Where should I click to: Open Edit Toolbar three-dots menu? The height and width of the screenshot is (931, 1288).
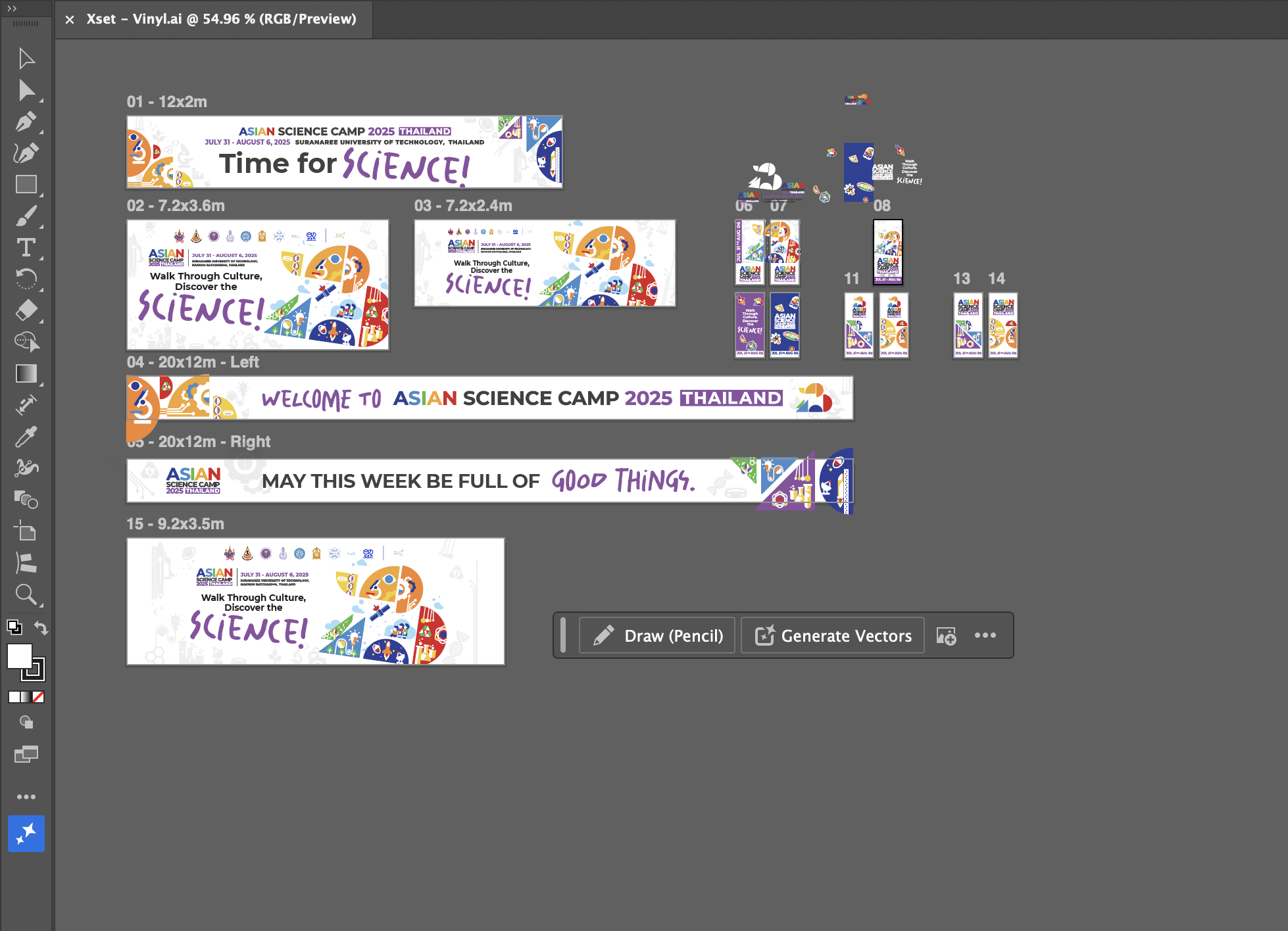pos(26,797)
